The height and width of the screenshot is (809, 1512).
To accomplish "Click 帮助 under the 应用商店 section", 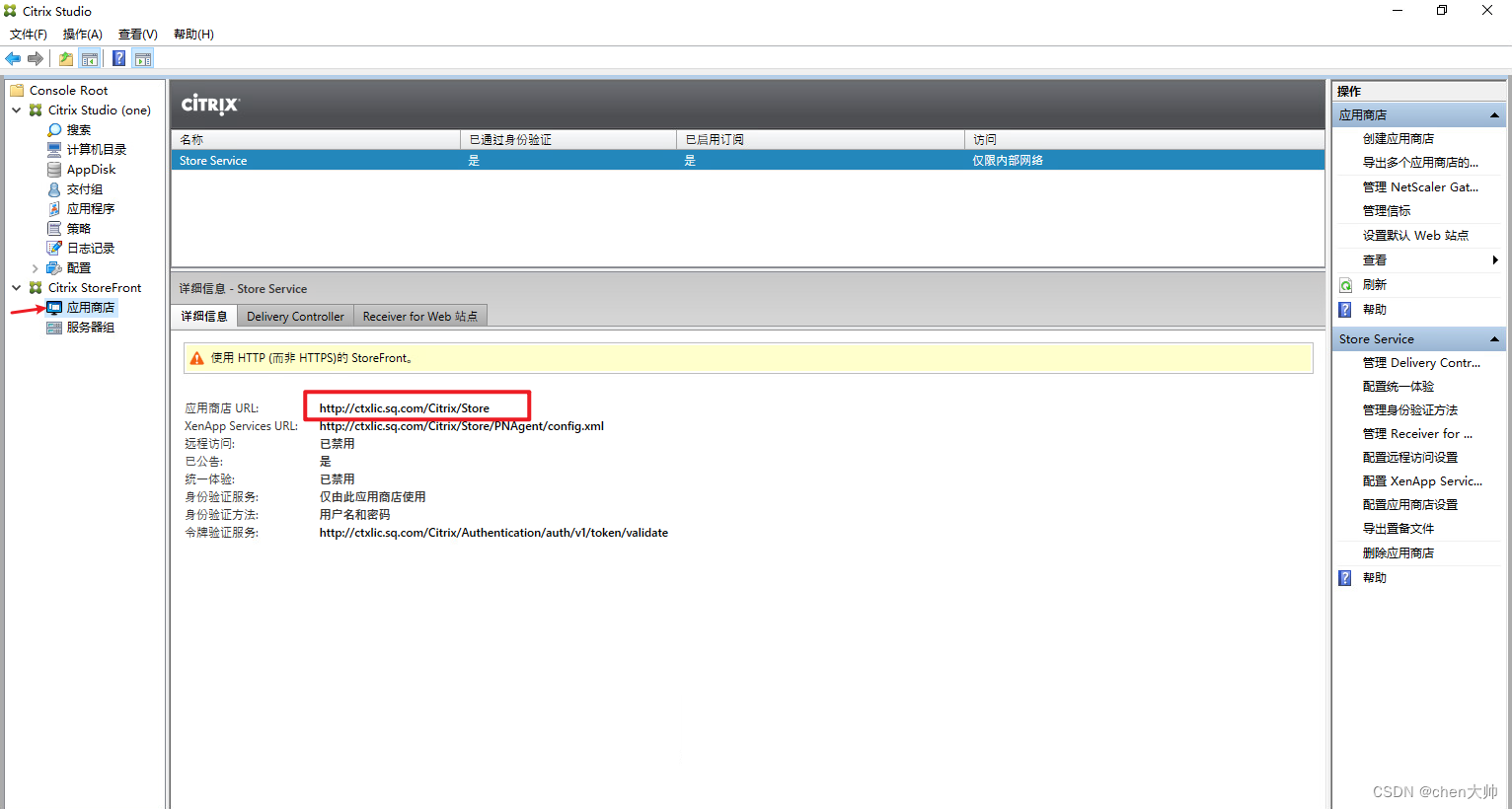I will (x=1375, y=310).
